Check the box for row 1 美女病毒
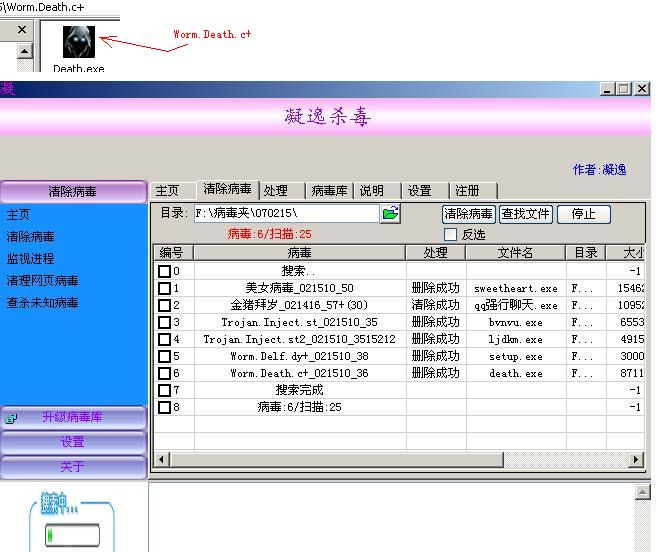The width and height of the screenshot is (664, 552). [164, 288]
